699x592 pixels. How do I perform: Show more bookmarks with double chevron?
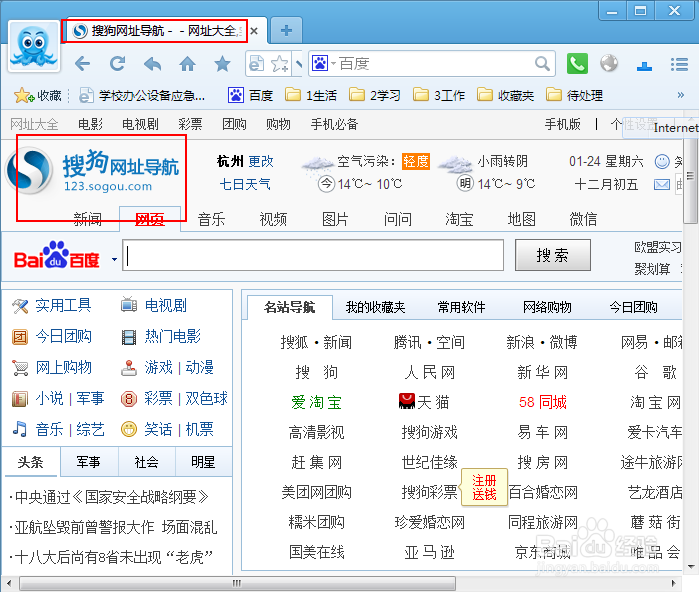pyautogui.click(x=680, y=95)
